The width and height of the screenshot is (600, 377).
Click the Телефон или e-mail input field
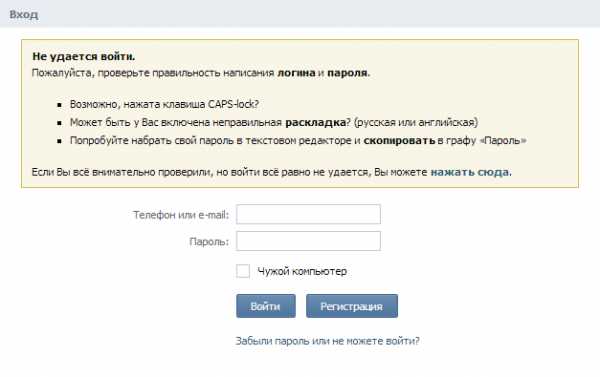pos(308,214)
